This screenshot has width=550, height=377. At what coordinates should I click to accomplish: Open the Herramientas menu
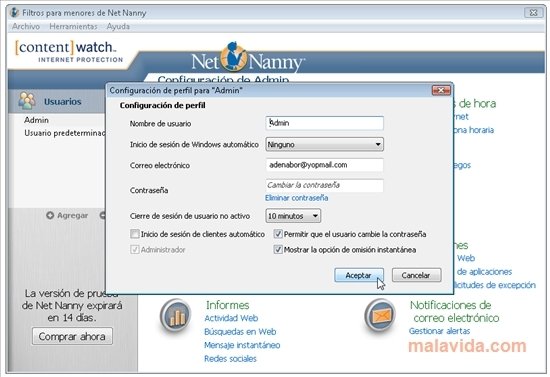73,27
